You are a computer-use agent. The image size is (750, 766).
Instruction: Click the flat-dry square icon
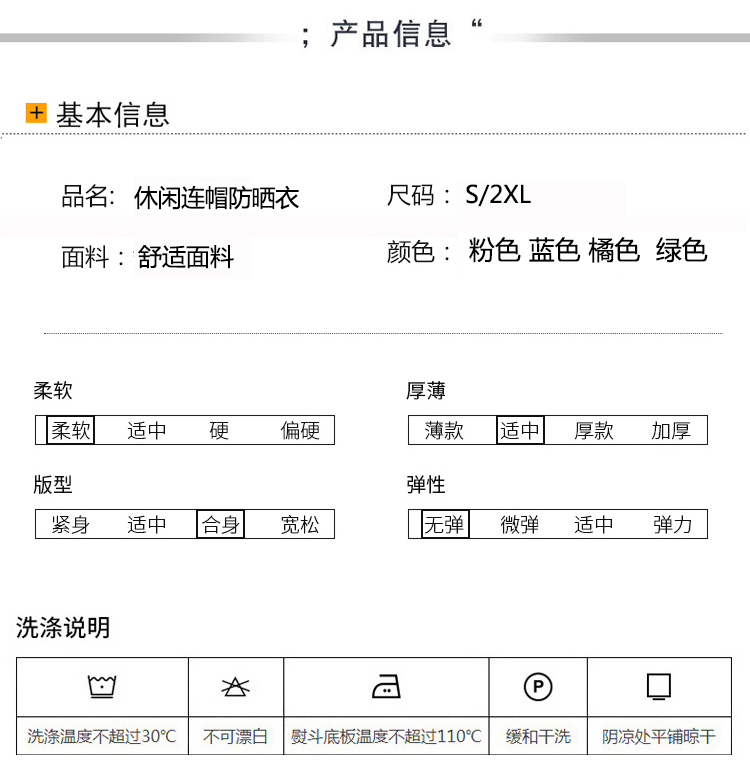coord(658,687)
